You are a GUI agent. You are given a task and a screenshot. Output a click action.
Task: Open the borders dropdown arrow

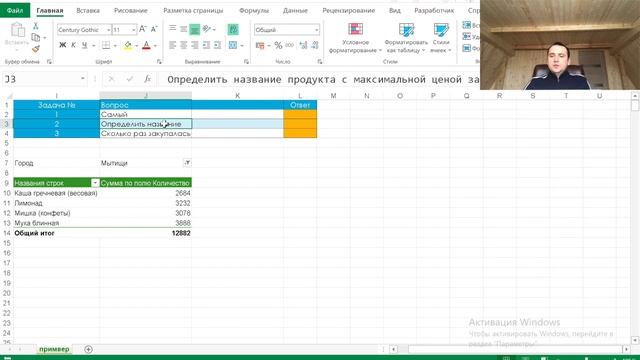[115, 46]
